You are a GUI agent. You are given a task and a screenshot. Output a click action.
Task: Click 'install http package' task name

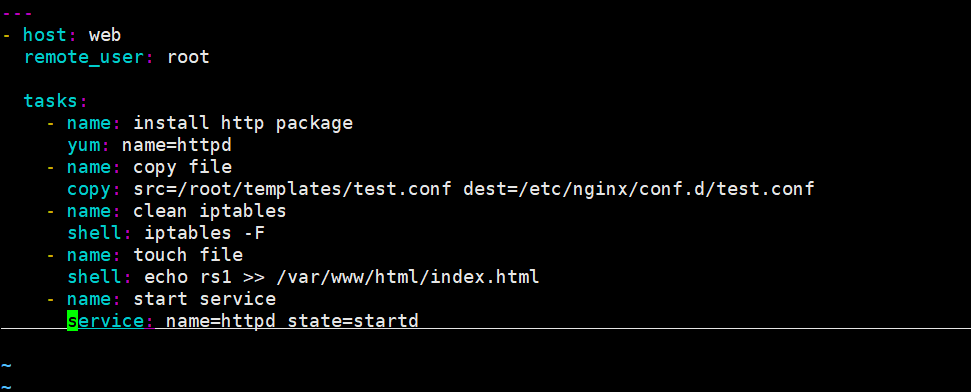(243, 123)
